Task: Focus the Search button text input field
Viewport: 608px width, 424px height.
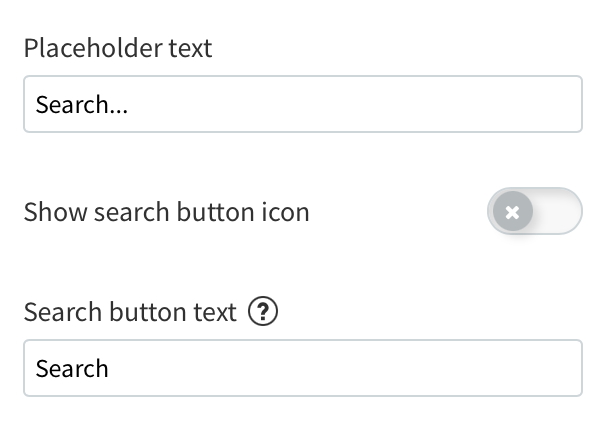Action: click(302, 368)
